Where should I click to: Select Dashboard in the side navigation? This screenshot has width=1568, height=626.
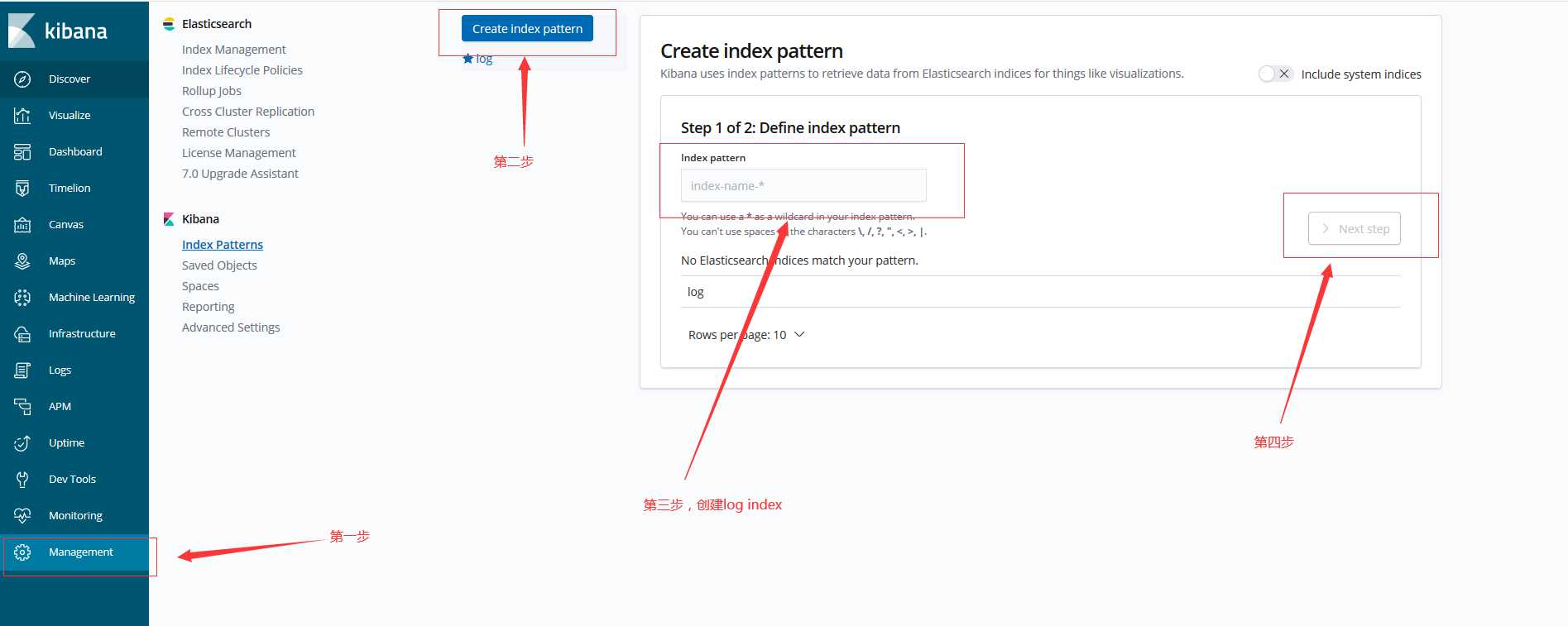tap(75, 152)
